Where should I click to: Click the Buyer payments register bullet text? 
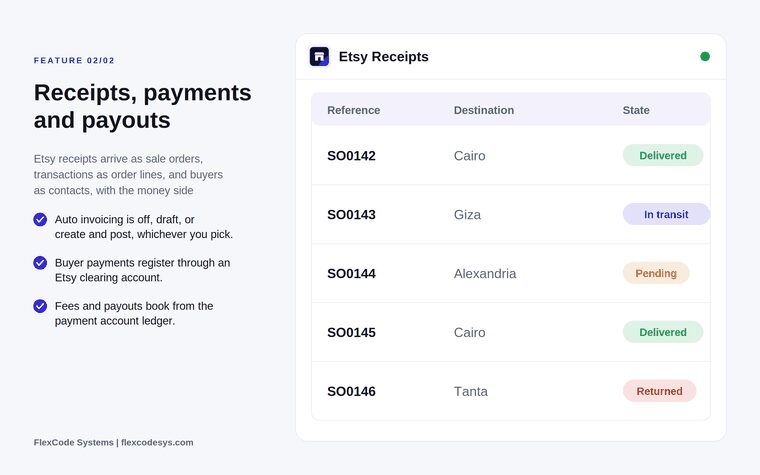click(x=142, y=270)
